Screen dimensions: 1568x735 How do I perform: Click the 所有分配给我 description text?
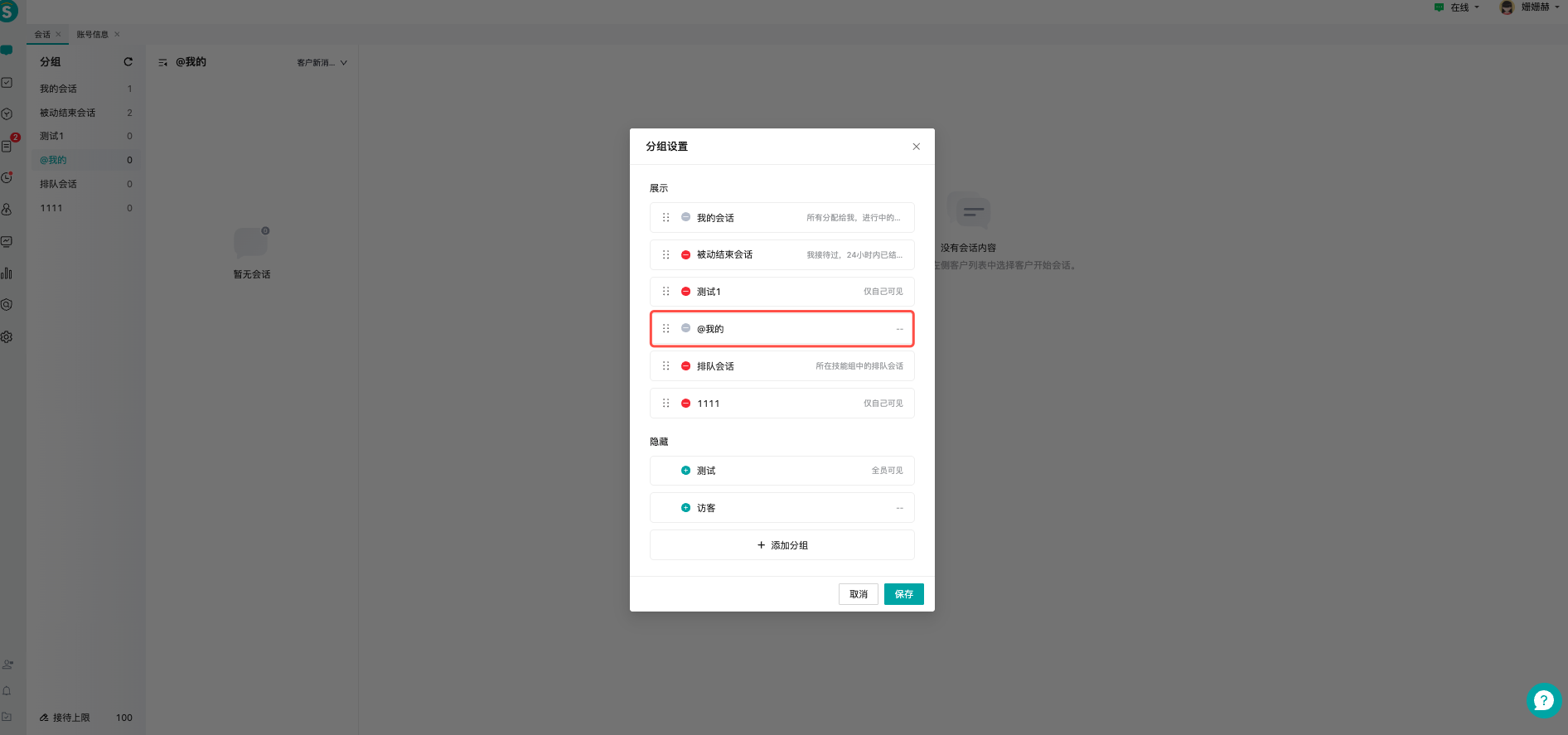point(854,218)
